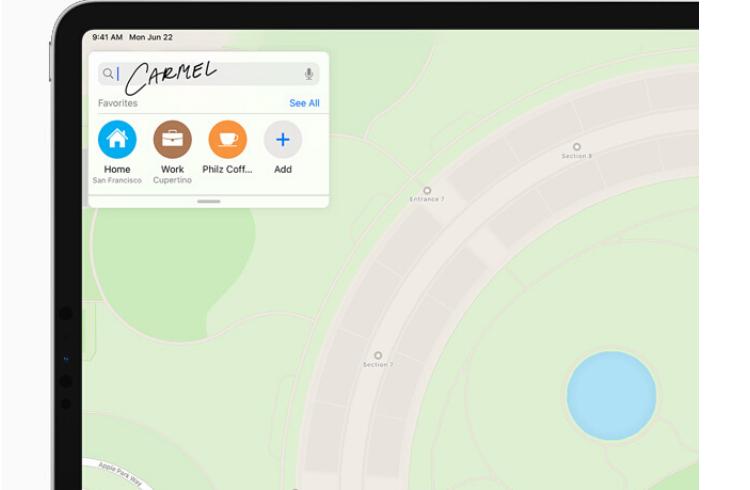Select the Entrance 7 map marker
This screenshot has height=490, width=750.
tap(427, 190)
